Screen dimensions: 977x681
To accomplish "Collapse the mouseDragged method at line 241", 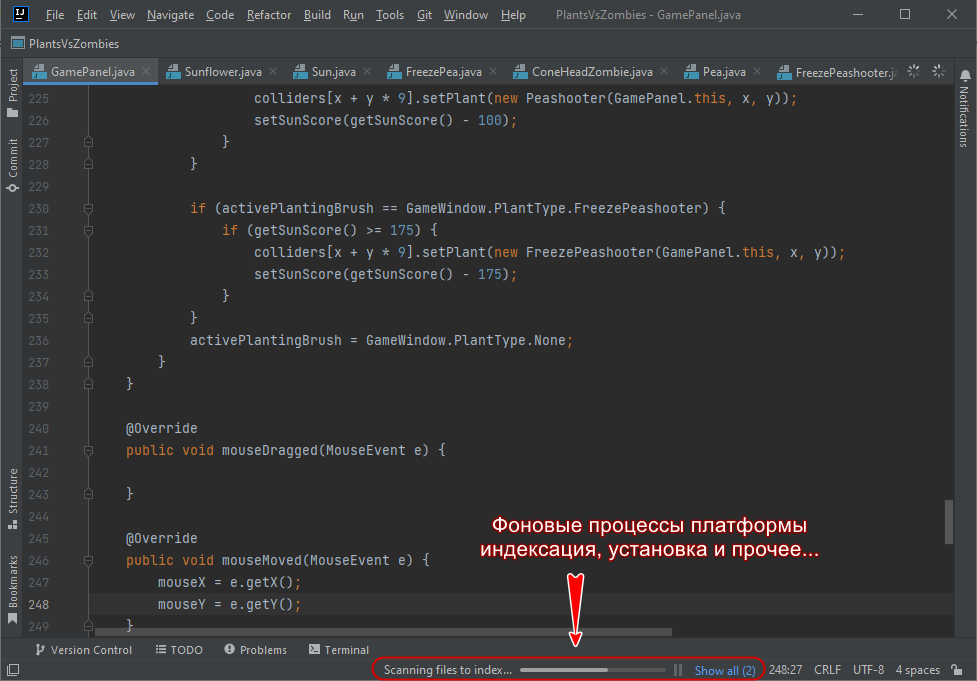I will pos(88,450).
